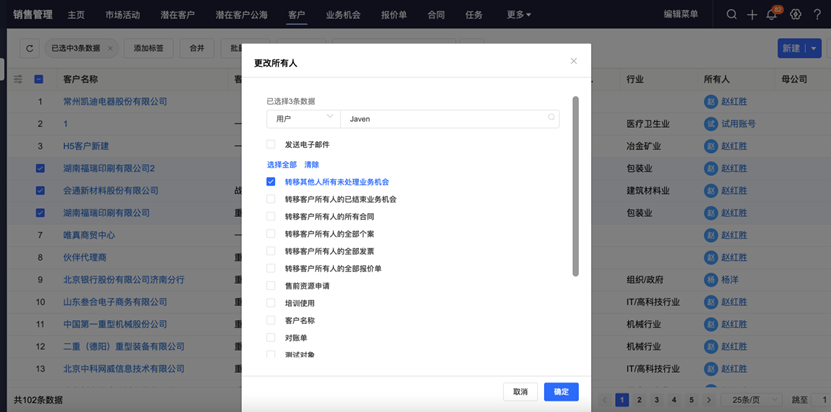The width and height of the screenshot is (831, 412).
Task: Expand the 新建 button dropdown arrow
Action: click(x=815, y=48)
